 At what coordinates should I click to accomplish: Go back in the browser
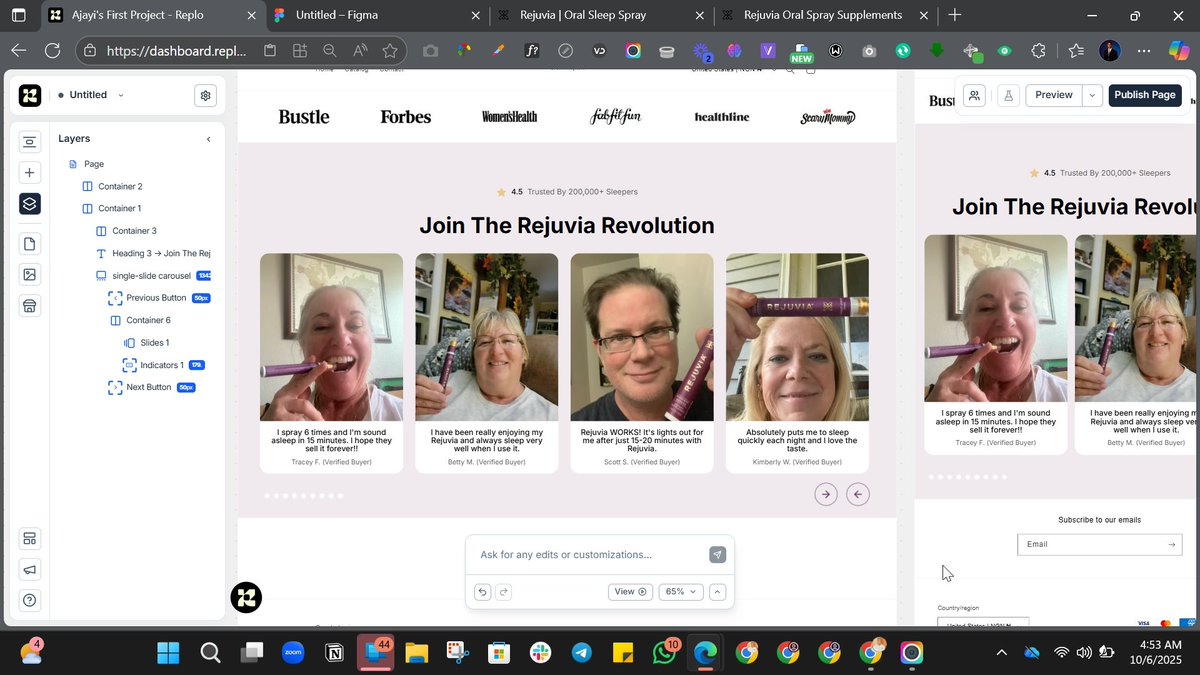point(19,50)
